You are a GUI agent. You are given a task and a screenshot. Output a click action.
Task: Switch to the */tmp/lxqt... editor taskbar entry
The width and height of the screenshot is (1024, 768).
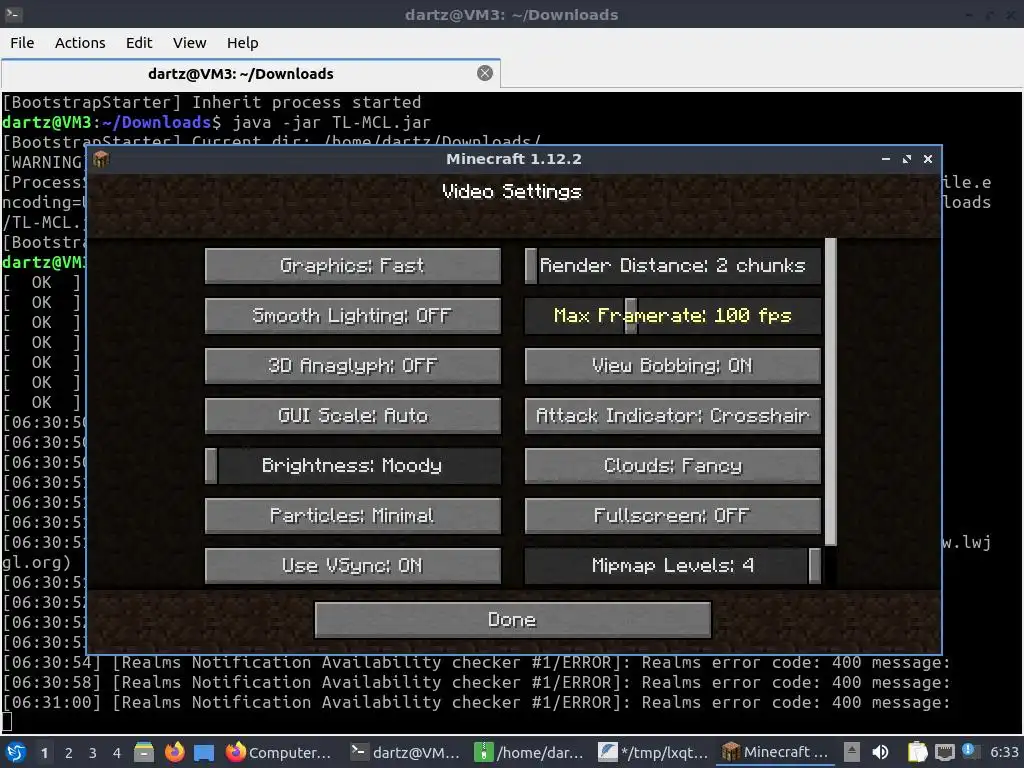pyautogui.click(x=653, y=752)
